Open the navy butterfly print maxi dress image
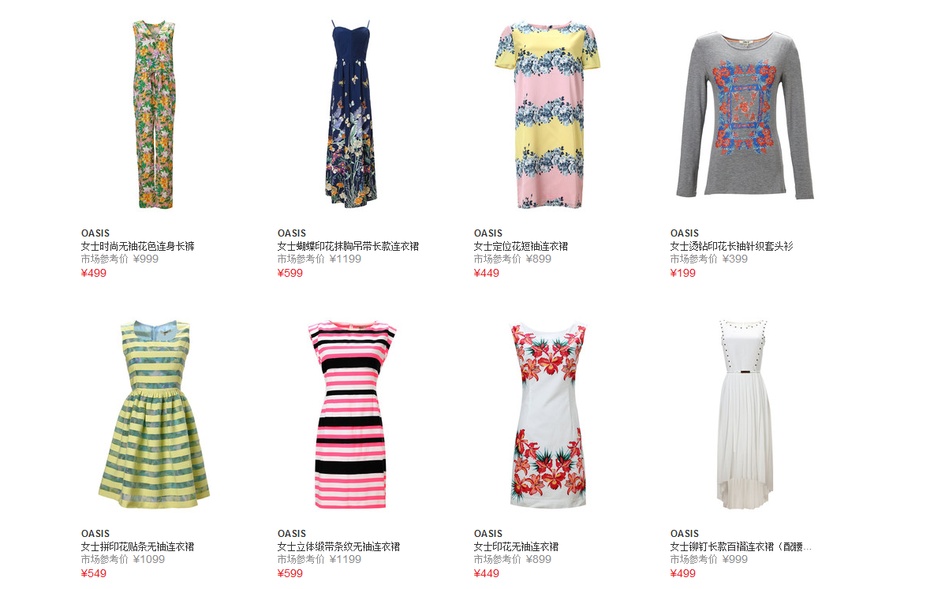Viewport: 930px width, 589px height. pyautogui.click(x=351, y=114)
